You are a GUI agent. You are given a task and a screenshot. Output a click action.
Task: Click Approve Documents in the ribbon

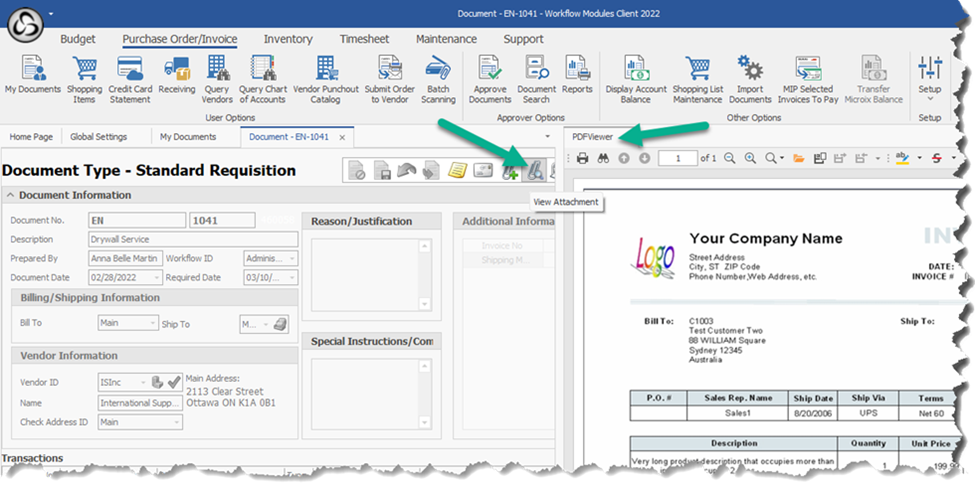(x=490, y=79)
